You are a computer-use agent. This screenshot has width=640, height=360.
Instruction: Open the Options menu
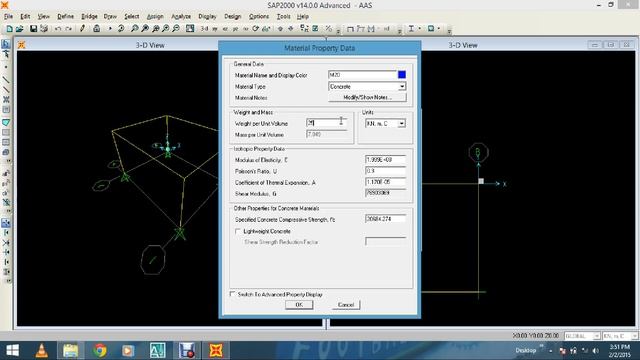[x=259, y=16]
